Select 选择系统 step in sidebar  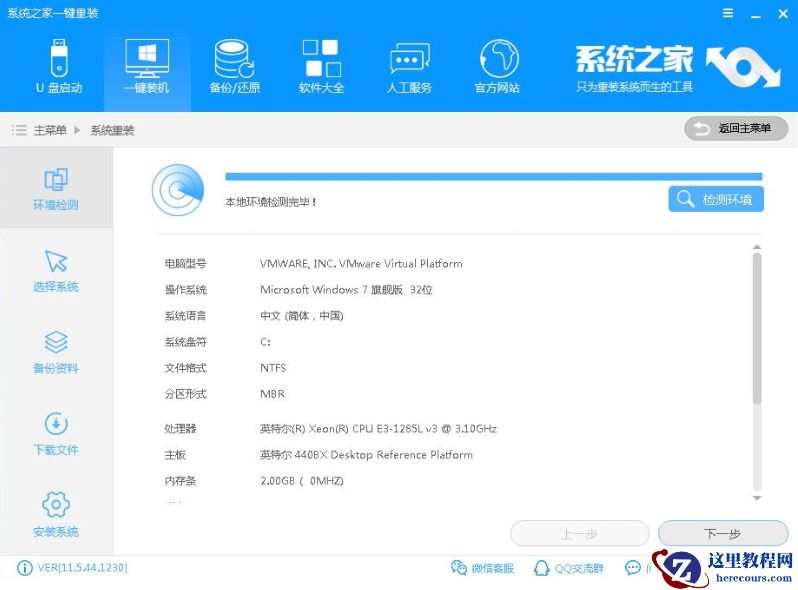56,271
